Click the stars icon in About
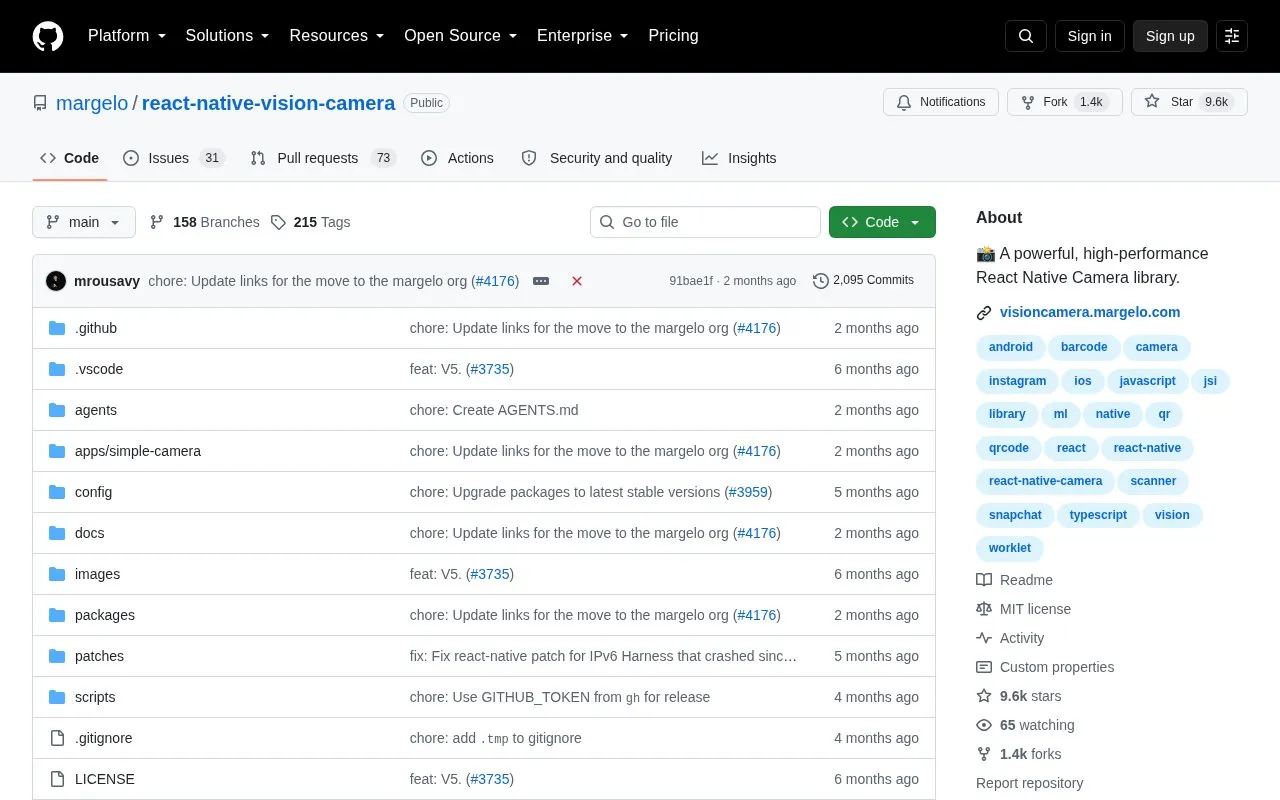This screenshot has height=800, width=1280. (x=984, y=696)
